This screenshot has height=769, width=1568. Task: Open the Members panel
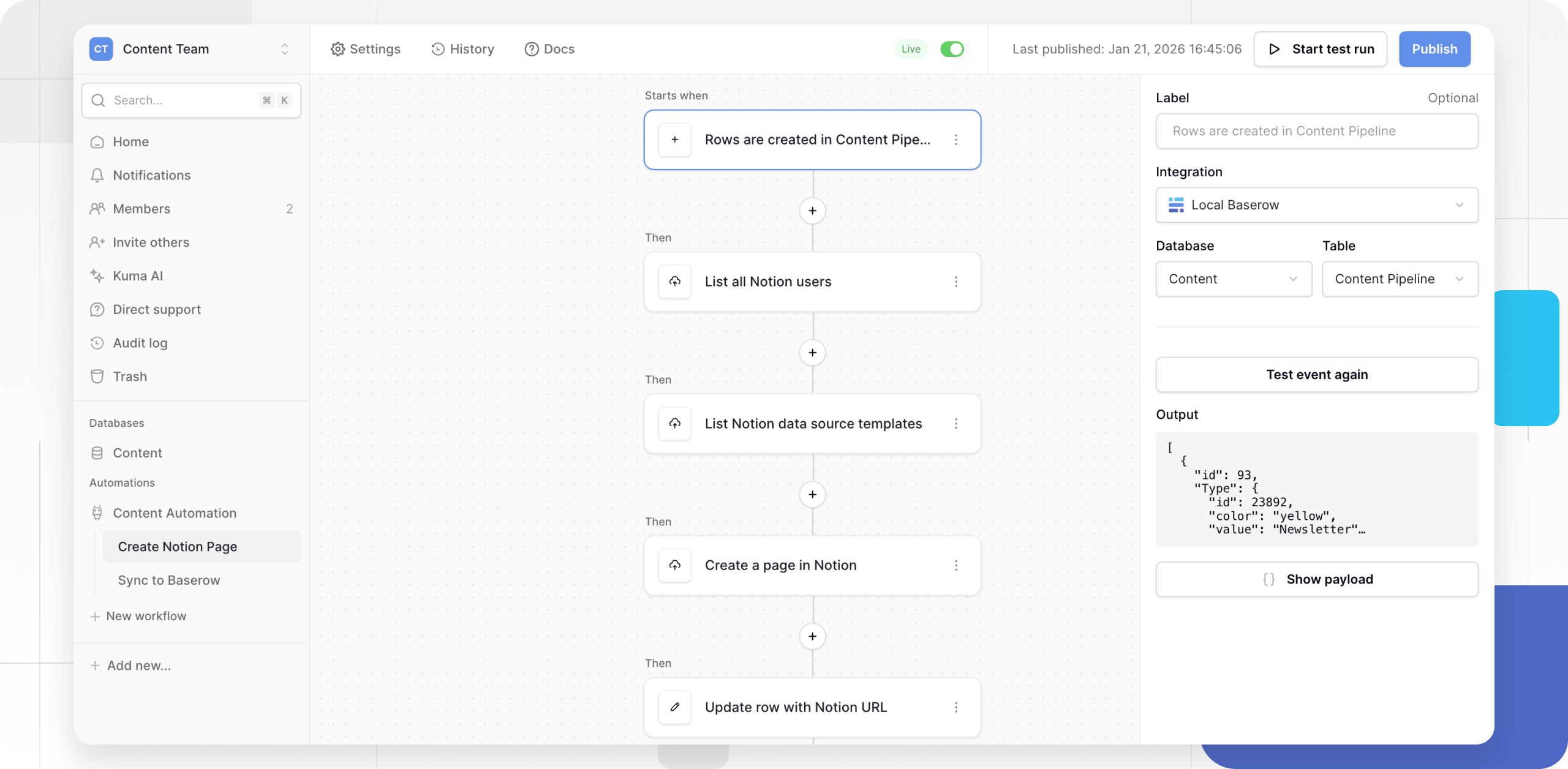(x=141, y=208)
